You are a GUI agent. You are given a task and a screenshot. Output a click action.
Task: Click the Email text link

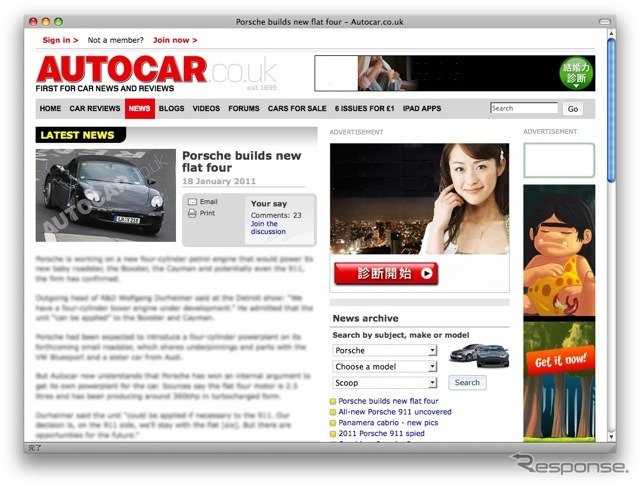(209, 202)
